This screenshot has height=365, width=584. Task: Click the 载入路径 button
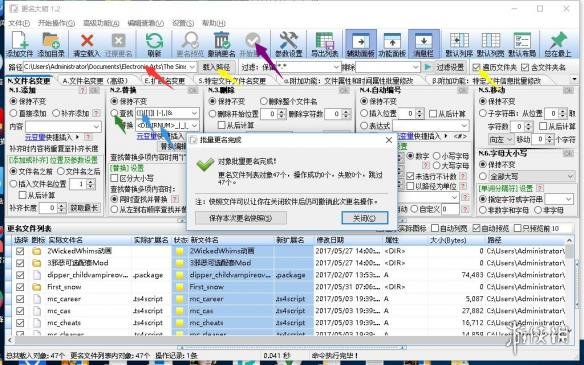coord(216,67)
